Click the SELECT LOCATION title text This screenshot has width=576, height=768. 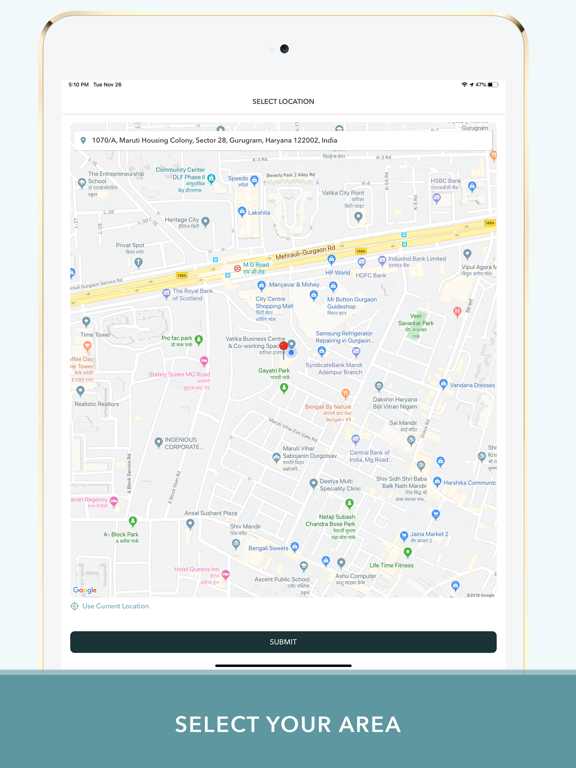point(283,101)
